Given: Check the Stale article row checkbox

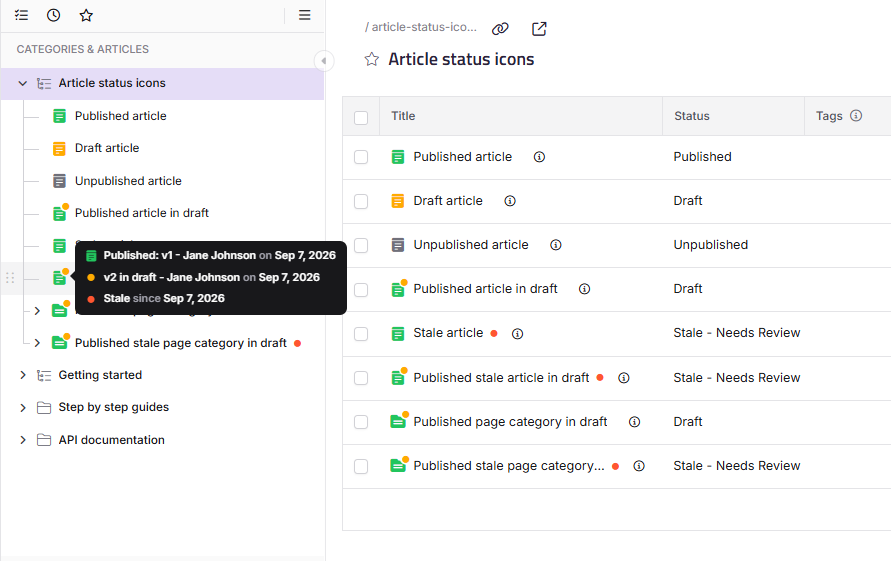Looking at the screenshot, I should click(361, 334).
